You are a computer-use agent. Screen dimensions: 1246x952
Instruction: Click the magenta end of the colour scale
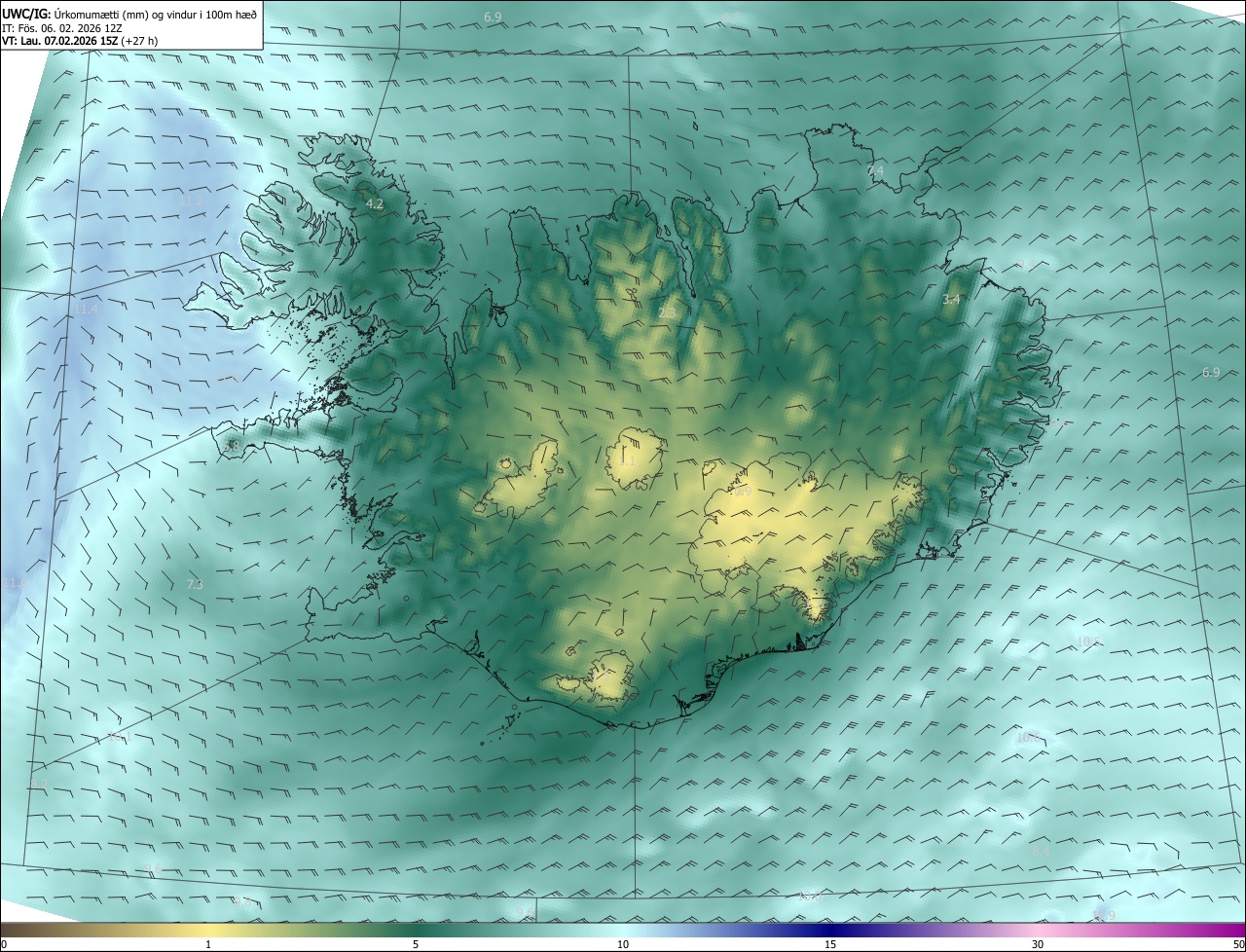click(1227, 930)
